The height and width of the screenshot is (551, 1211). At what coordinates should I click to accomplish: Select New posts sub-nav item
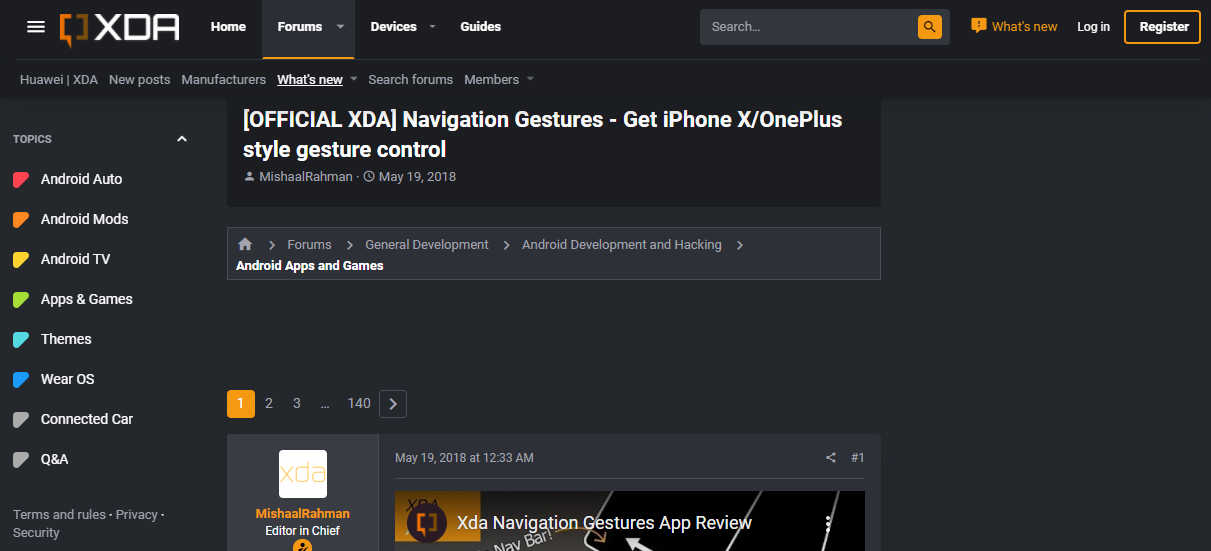point(139,79)
